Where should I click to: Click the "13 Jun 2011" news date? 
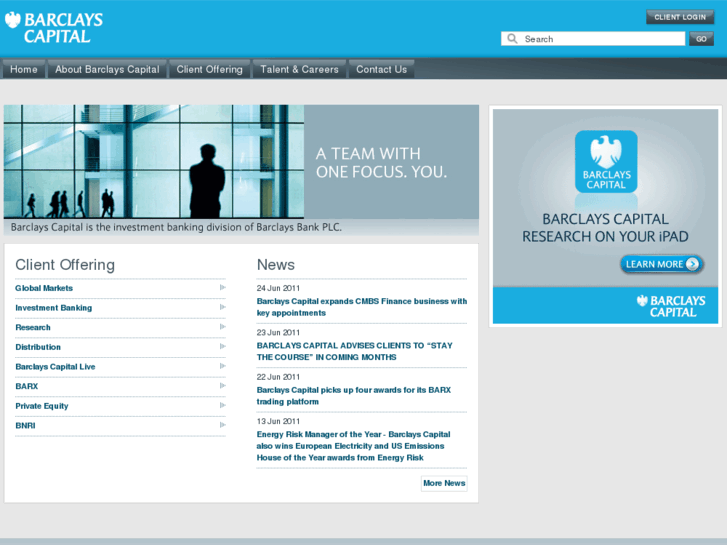point(278,421)
